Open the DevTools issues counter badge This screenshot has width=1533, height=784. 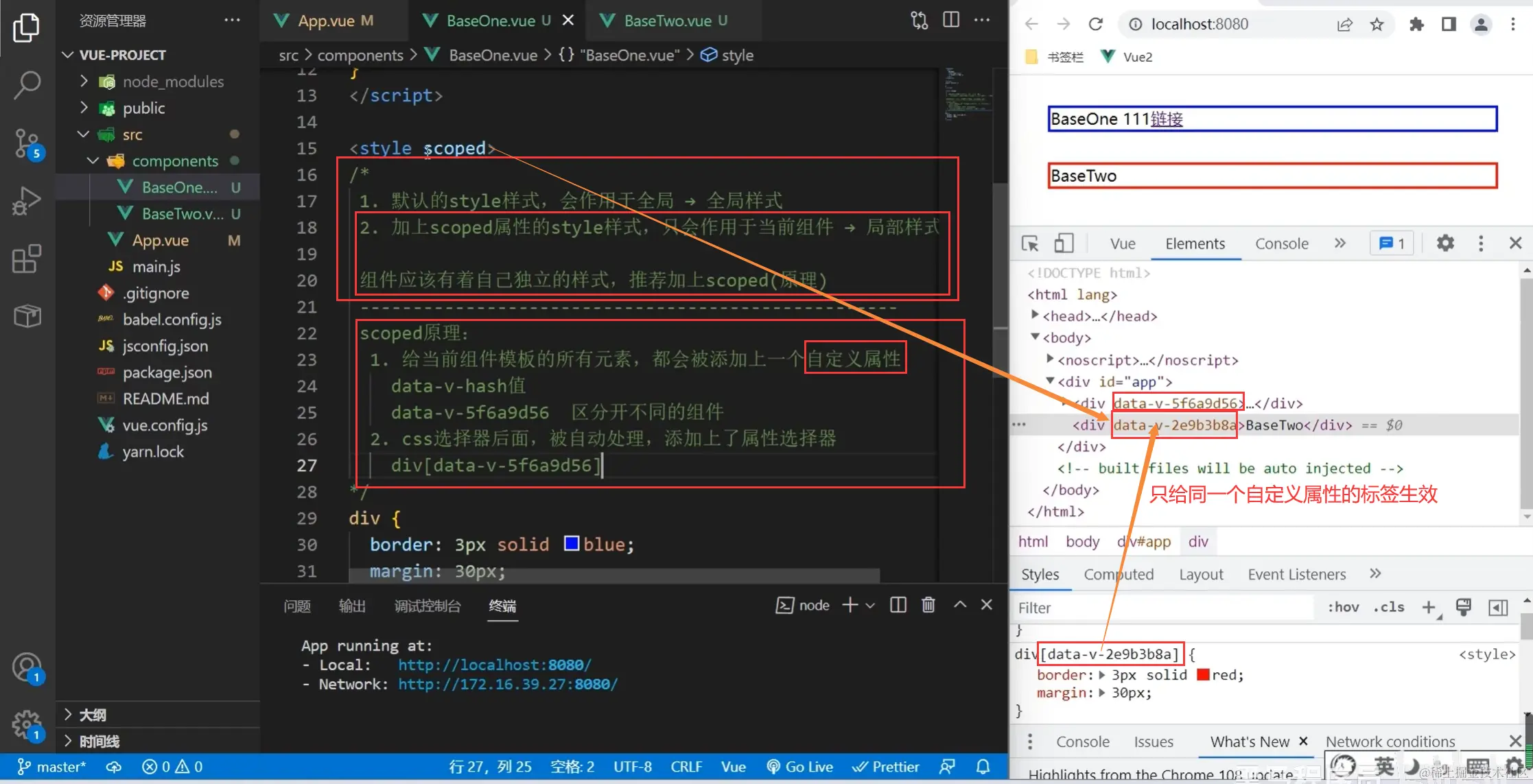click(1392, 243)
